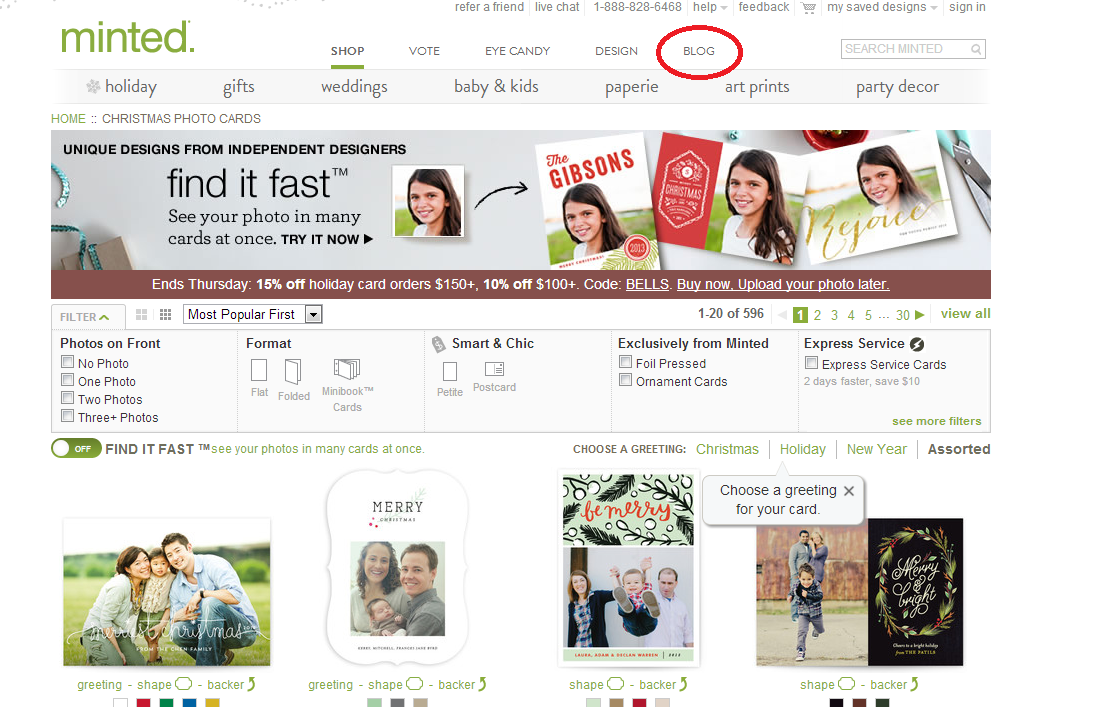Viewport: 1111px width, 707px height.
Task: Check Express Service Cards filter
Action: tap(811, 363)
